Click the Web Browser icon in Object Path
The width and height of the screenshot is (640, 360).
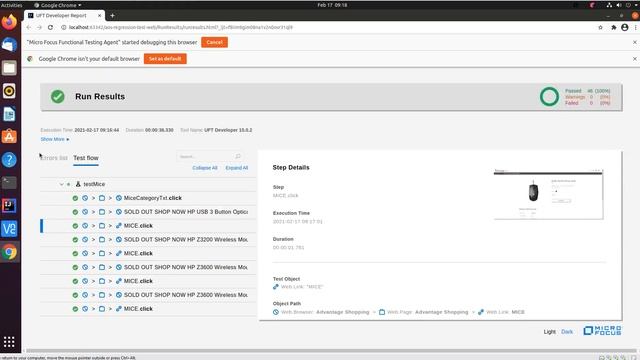[276, 312]
